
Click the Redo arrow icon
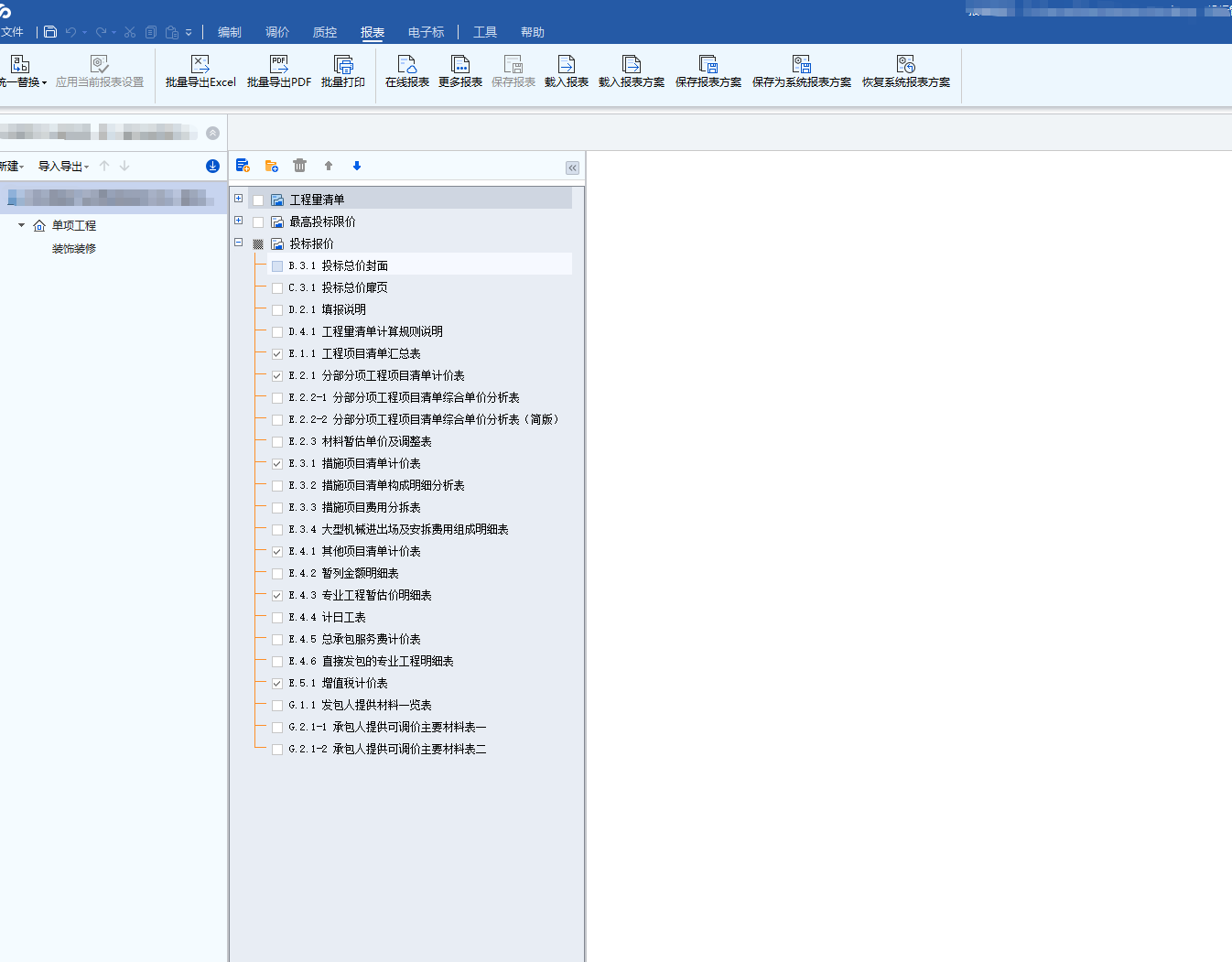coord(101,32)
